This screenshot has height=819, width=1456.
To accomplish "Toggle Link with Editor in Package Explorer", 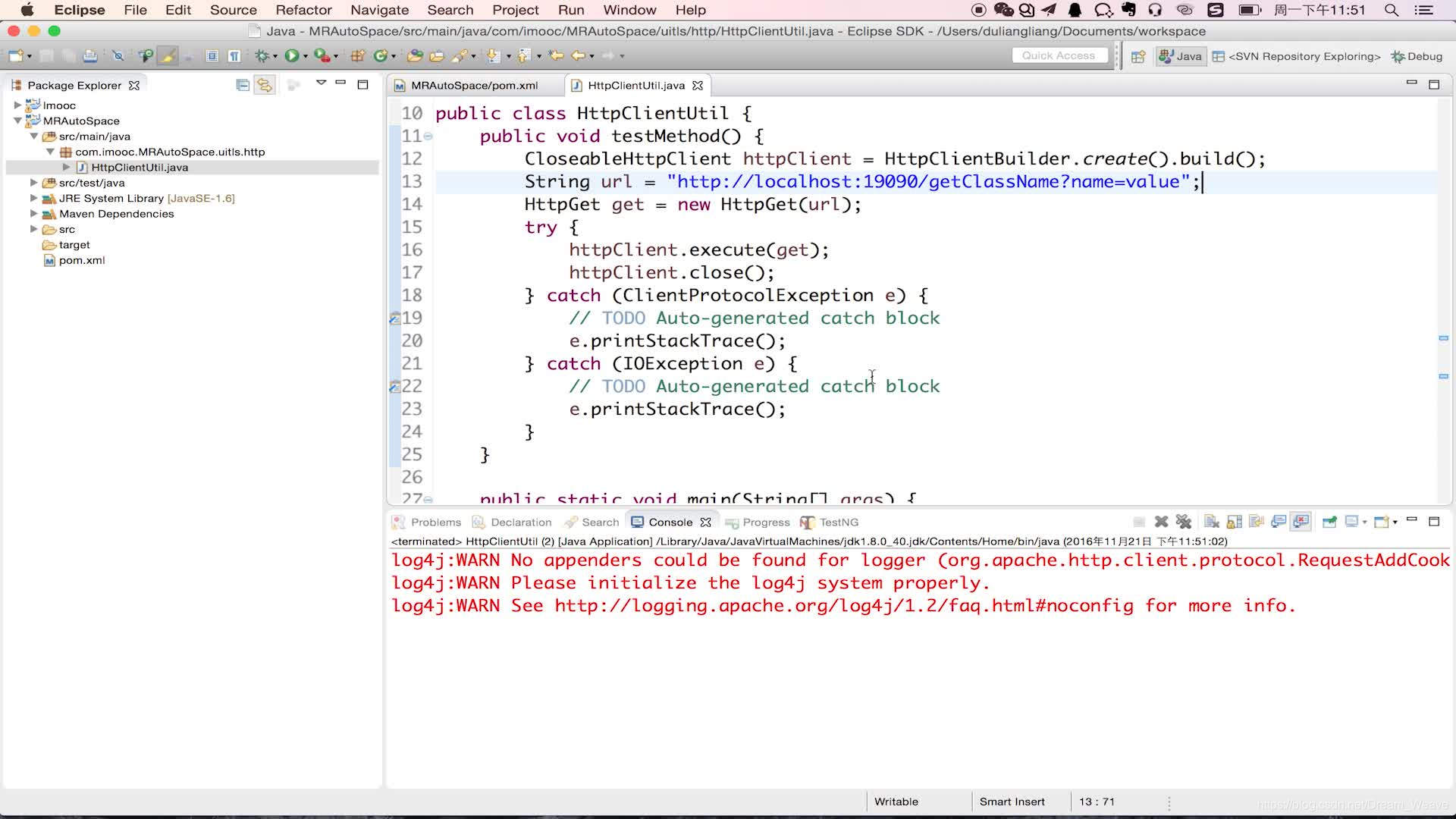I will point(265,85).
